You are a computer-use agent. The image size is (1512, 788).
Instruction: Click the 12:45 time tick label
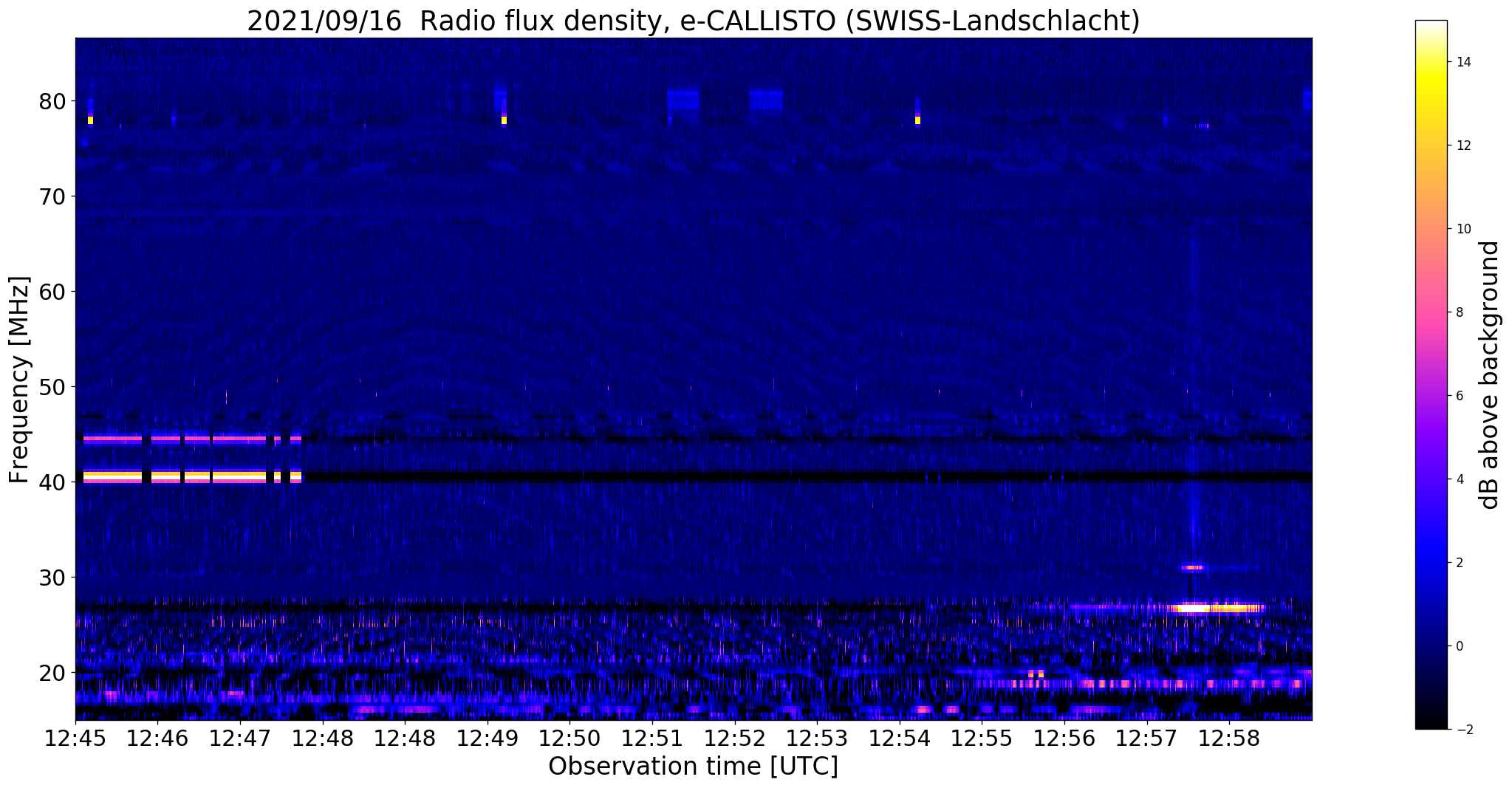click(75, 739)
